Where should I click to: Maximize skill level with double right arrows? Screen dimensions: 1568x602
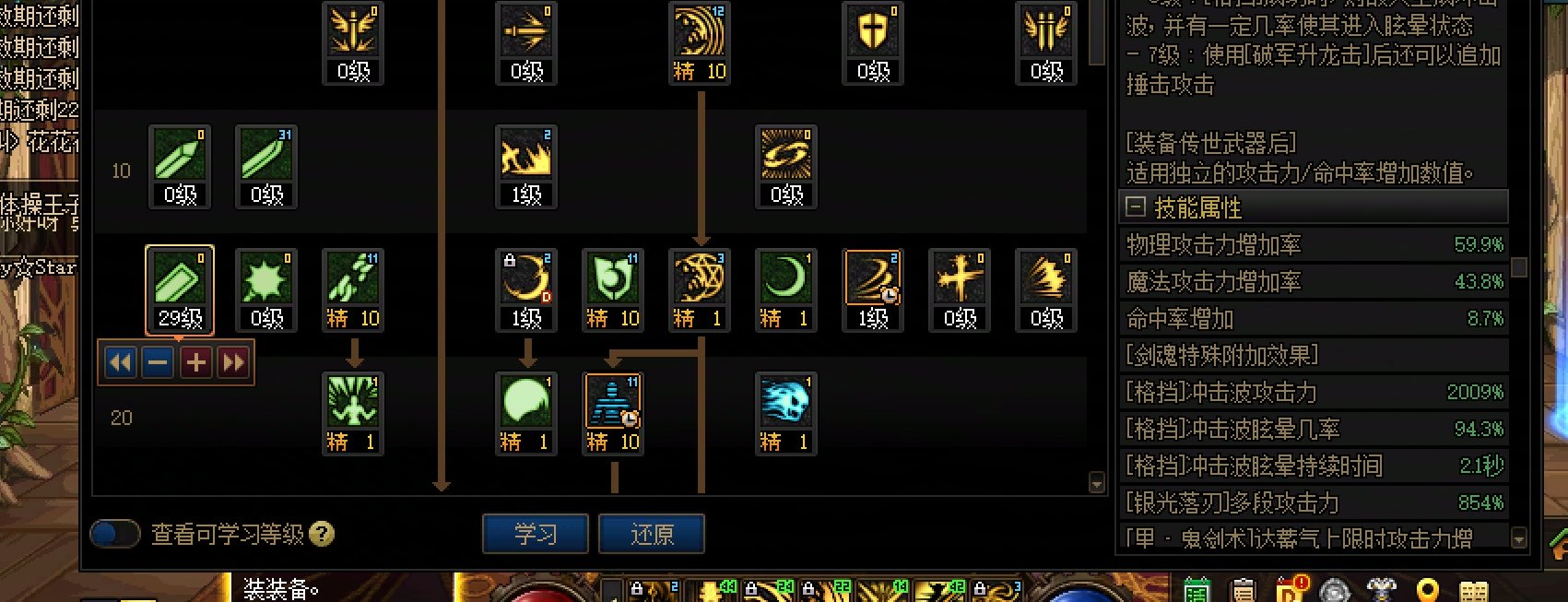(x=233, y=362)
